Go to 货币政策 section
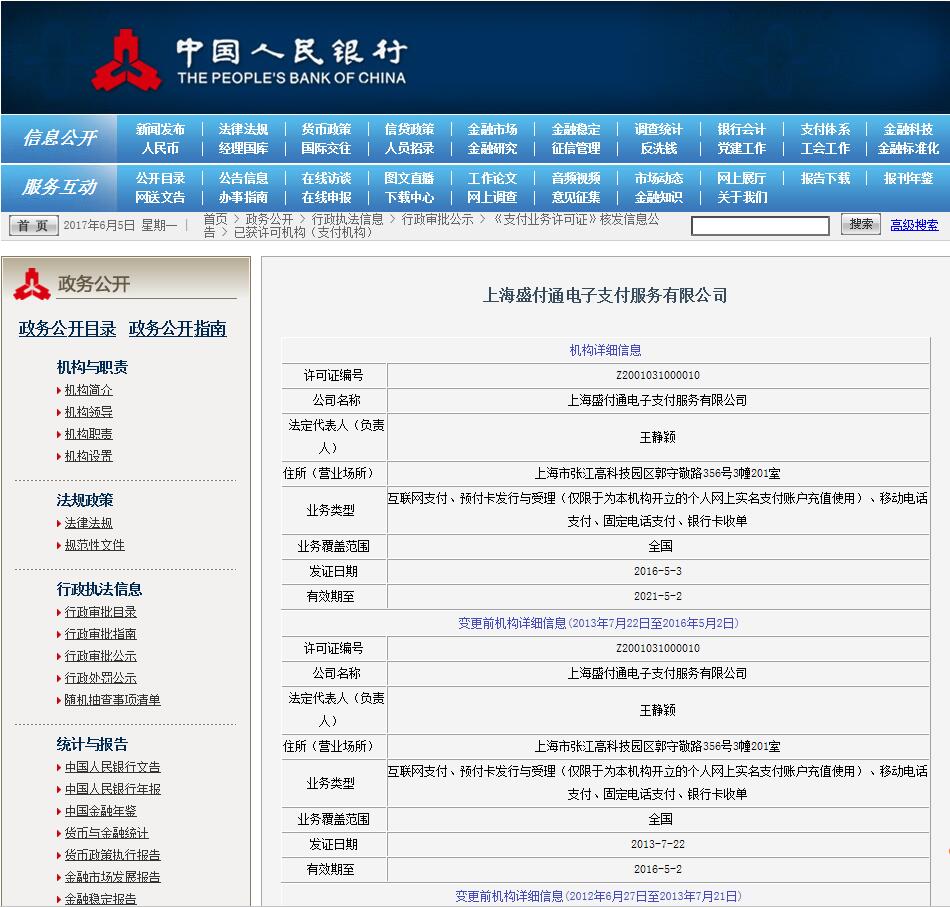Screen dimensions: 950x907 [x=326, y=129]
